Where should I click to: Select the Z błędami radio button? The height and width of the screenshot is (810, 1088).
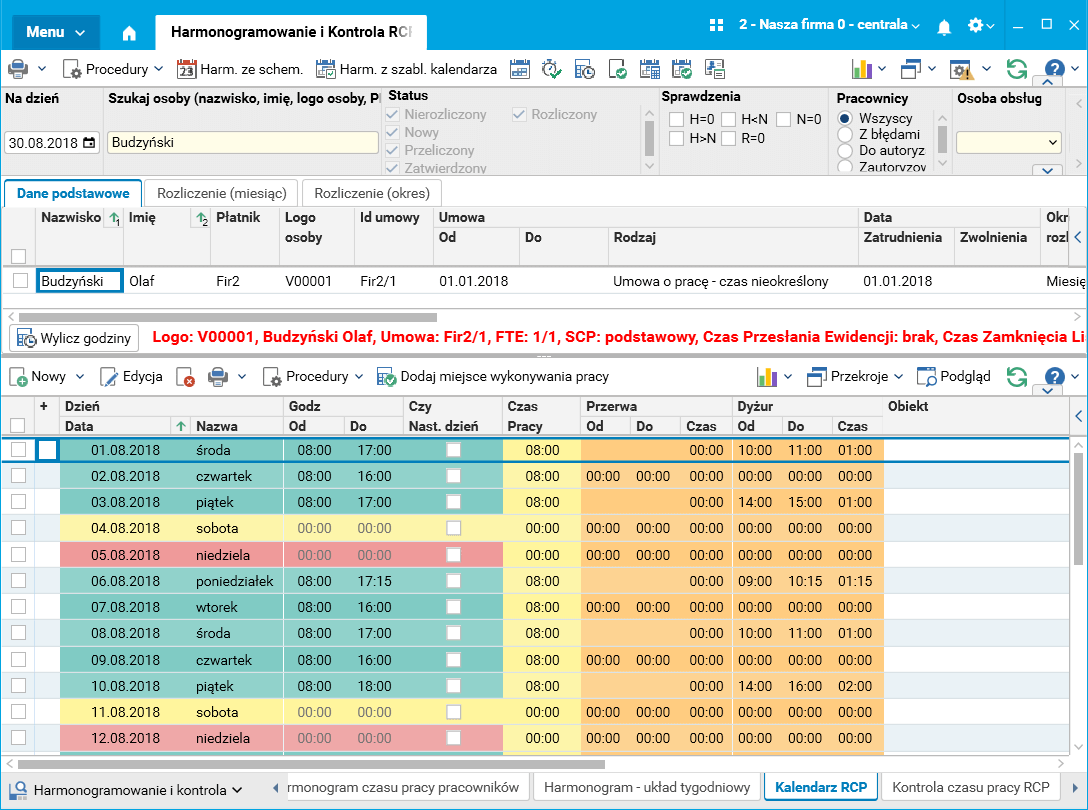coord(845,134)
